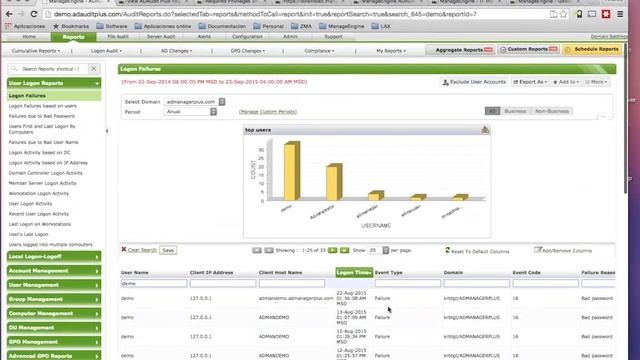Screen dimensions: 640x360
Task: Filter to Business hours
Action: click(515, 111)
